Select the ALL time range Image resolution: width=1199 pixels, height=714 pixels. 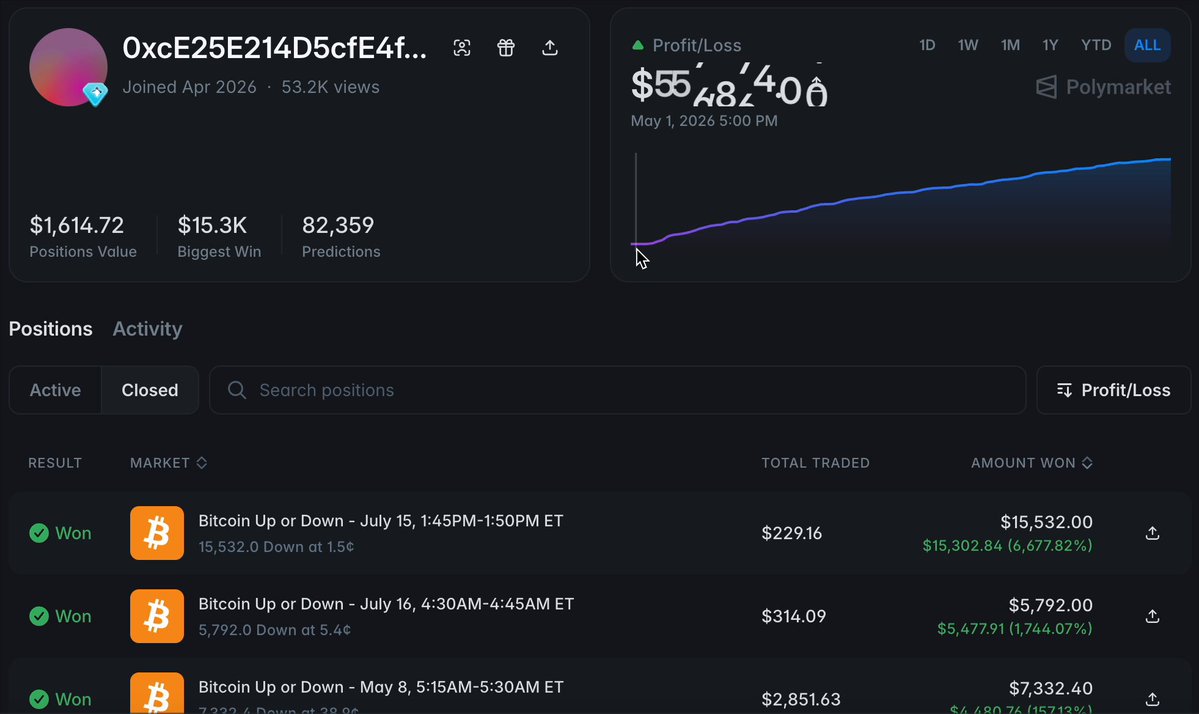(1147, 45)
